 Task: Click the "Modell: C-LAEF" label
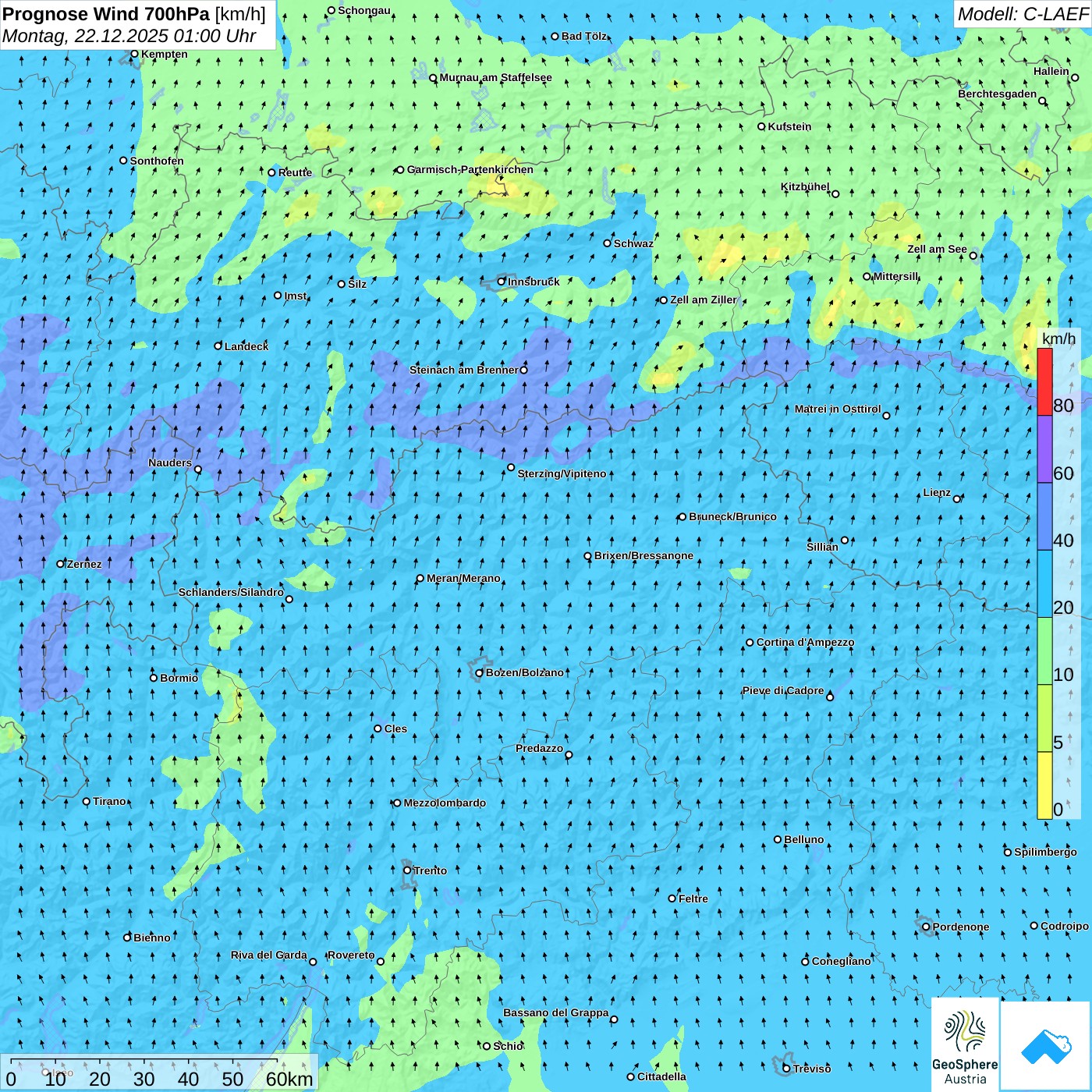pos(1023,13)
